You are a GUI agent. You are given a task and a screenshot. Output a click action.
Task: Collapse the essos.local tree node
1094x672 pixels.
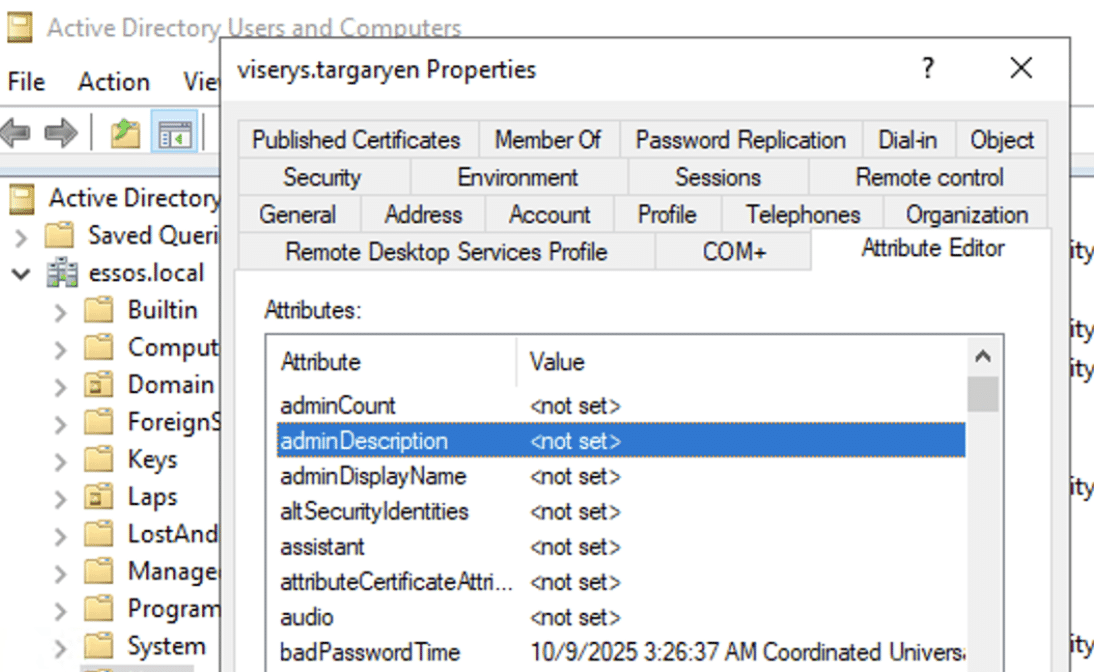coord(22,273)
